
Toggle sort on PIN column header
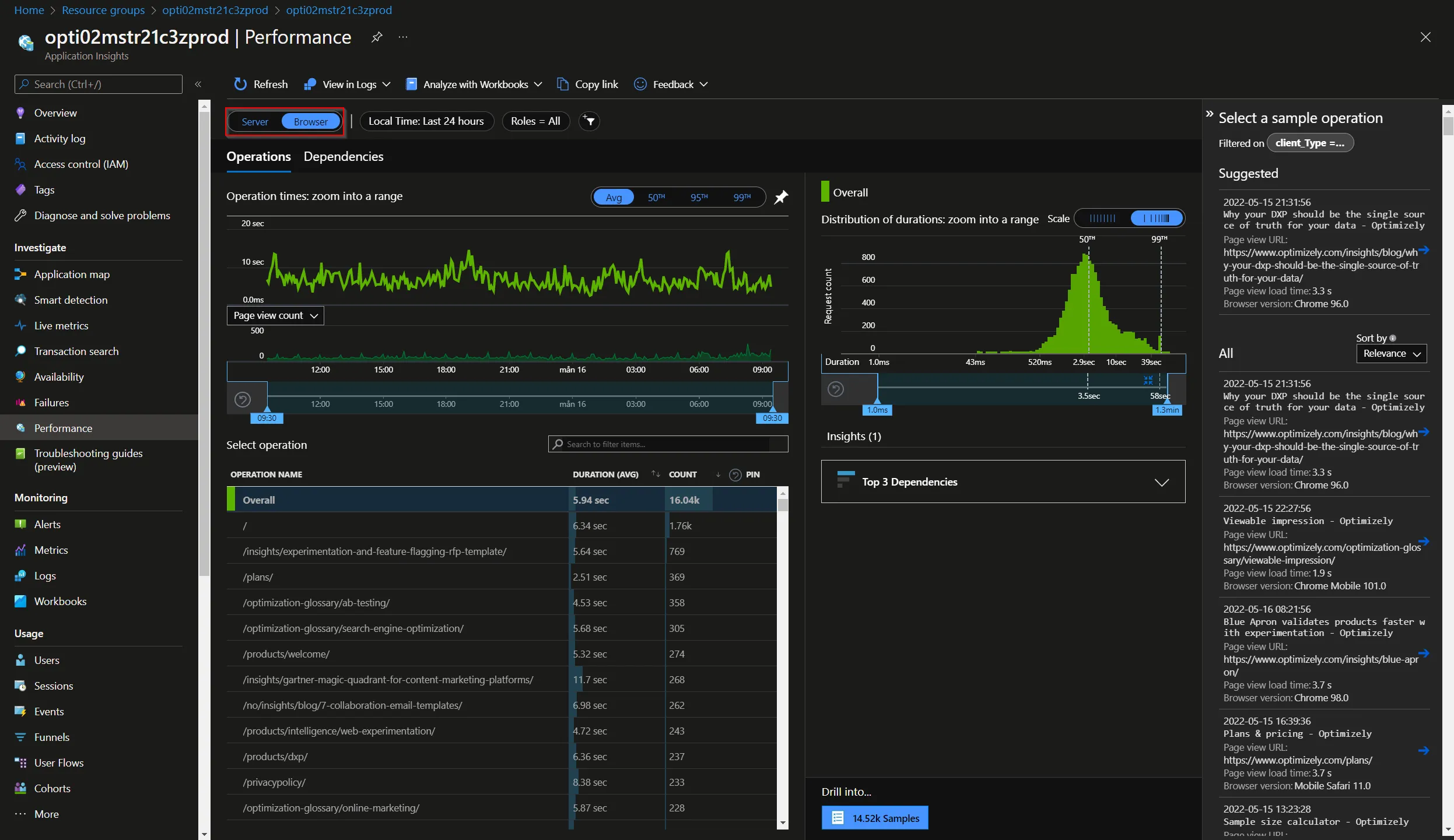point(753,475)
